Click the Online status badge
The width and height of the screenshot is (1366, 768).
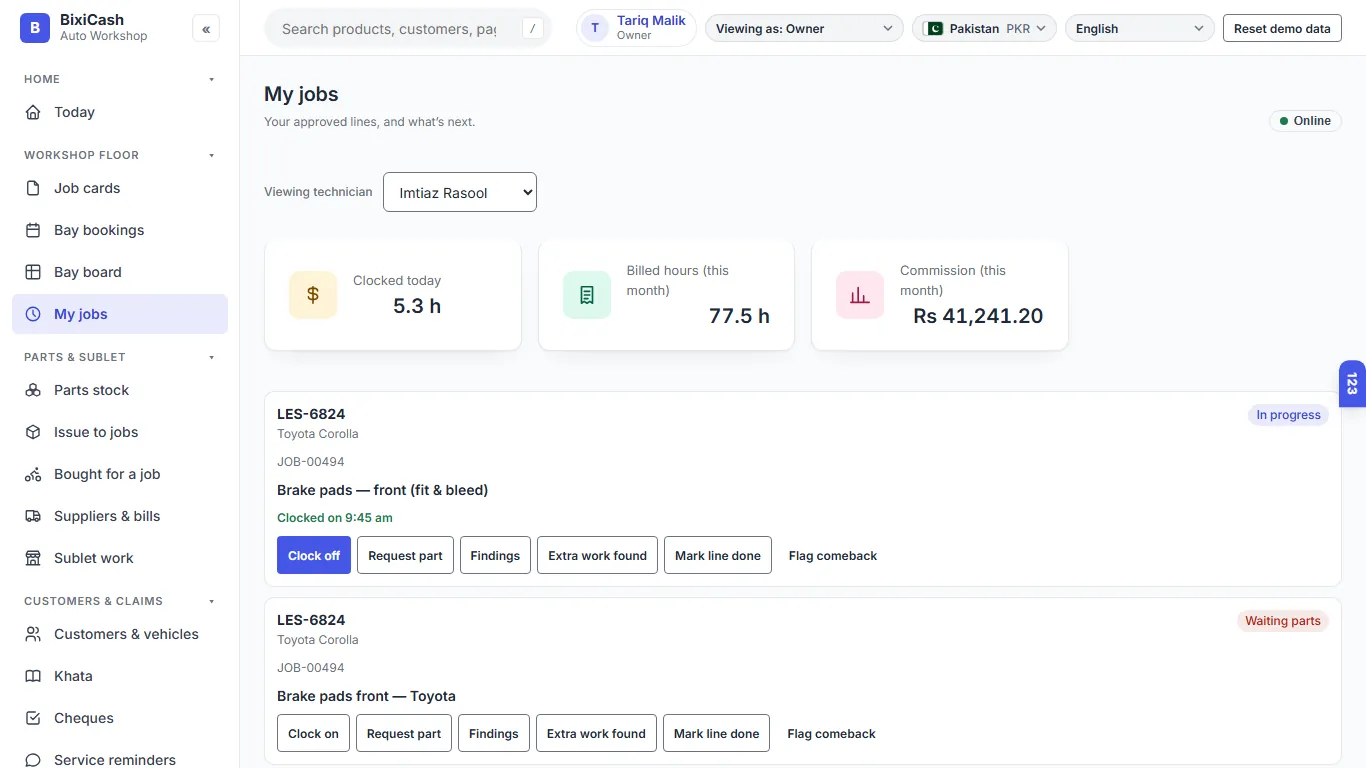point(1305,121)
